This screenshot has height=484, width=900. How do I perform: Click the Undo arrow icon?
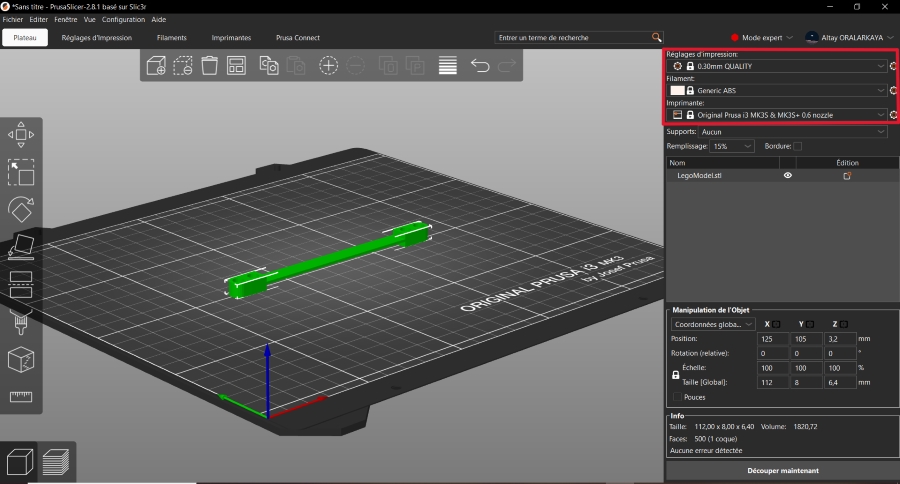tap(480, 65)
